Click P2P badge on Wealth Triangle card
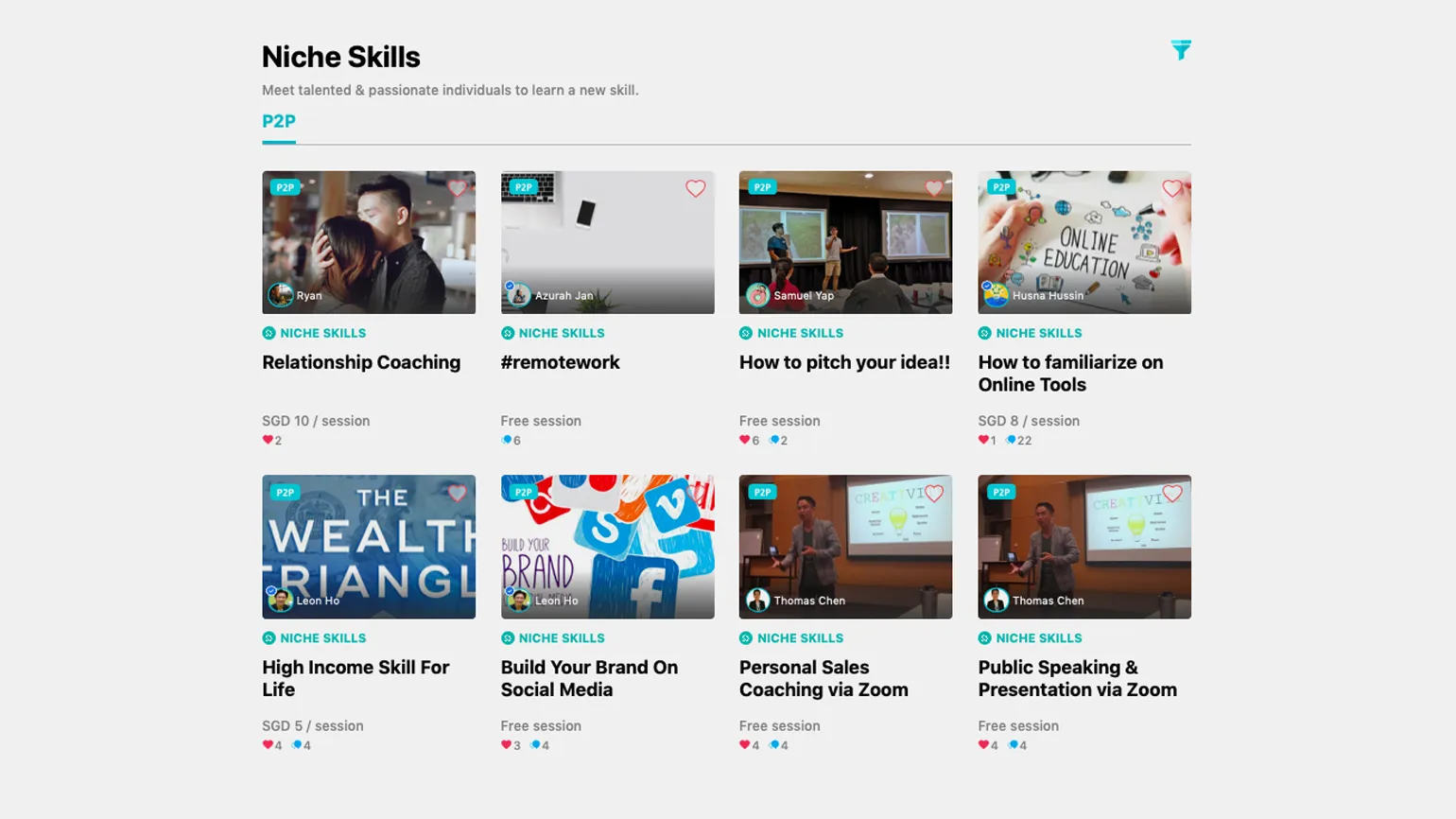This screenshot has height=819, width=1456. (x=285, y=492)
